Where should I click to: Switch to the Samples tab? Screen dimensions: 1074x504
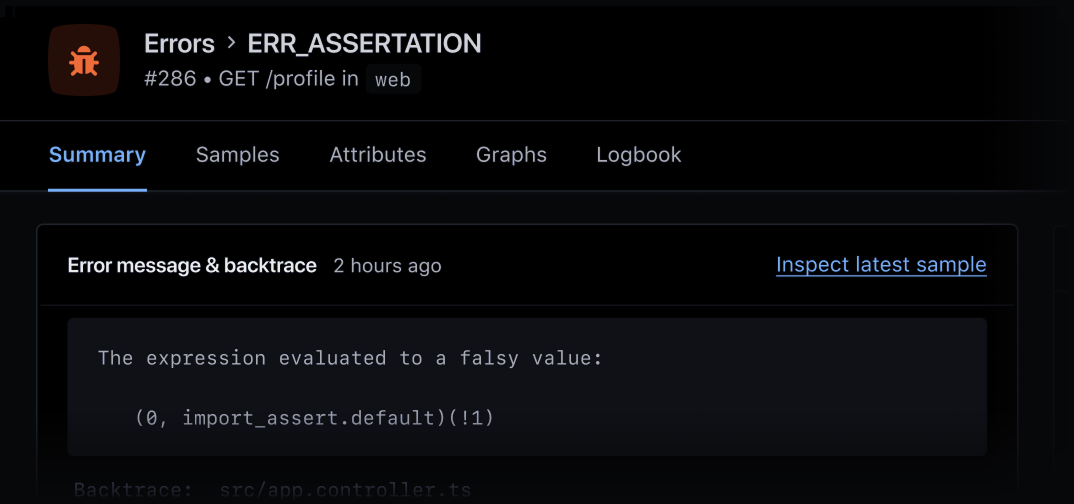(x=238, y=155)
